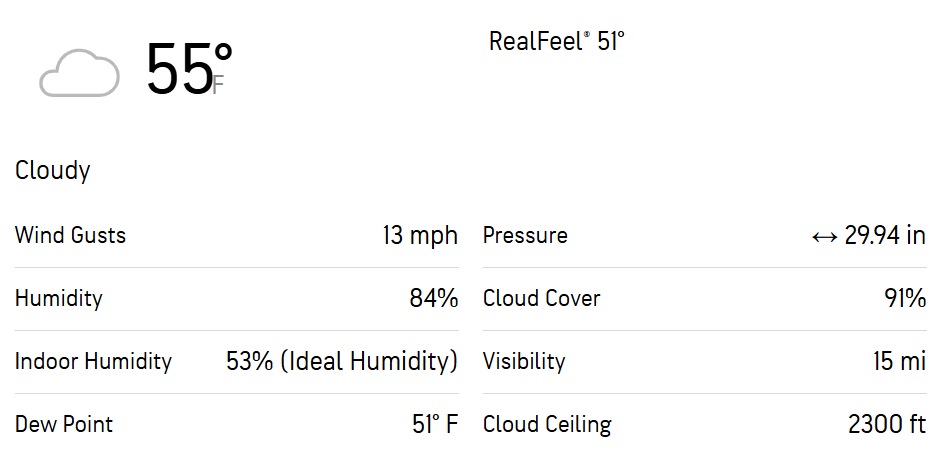Click the 84% humidity value
938x457 pixels.
click(x=434, y=298)
